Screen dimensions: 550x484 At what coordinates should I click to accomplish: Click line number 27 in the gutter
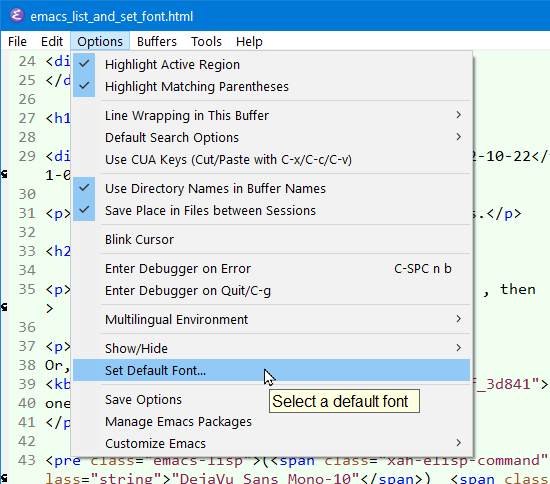pos(27,118)
